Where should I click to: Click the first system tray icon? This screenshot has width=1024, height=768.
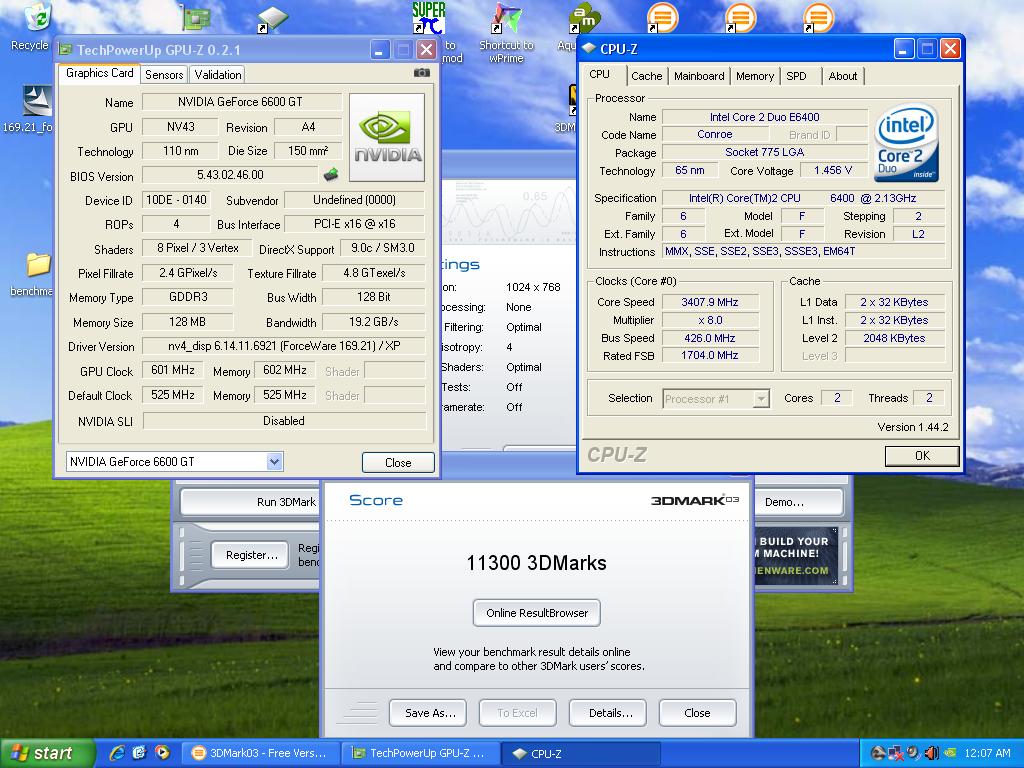pyautogui.click(x=878, y=753)
